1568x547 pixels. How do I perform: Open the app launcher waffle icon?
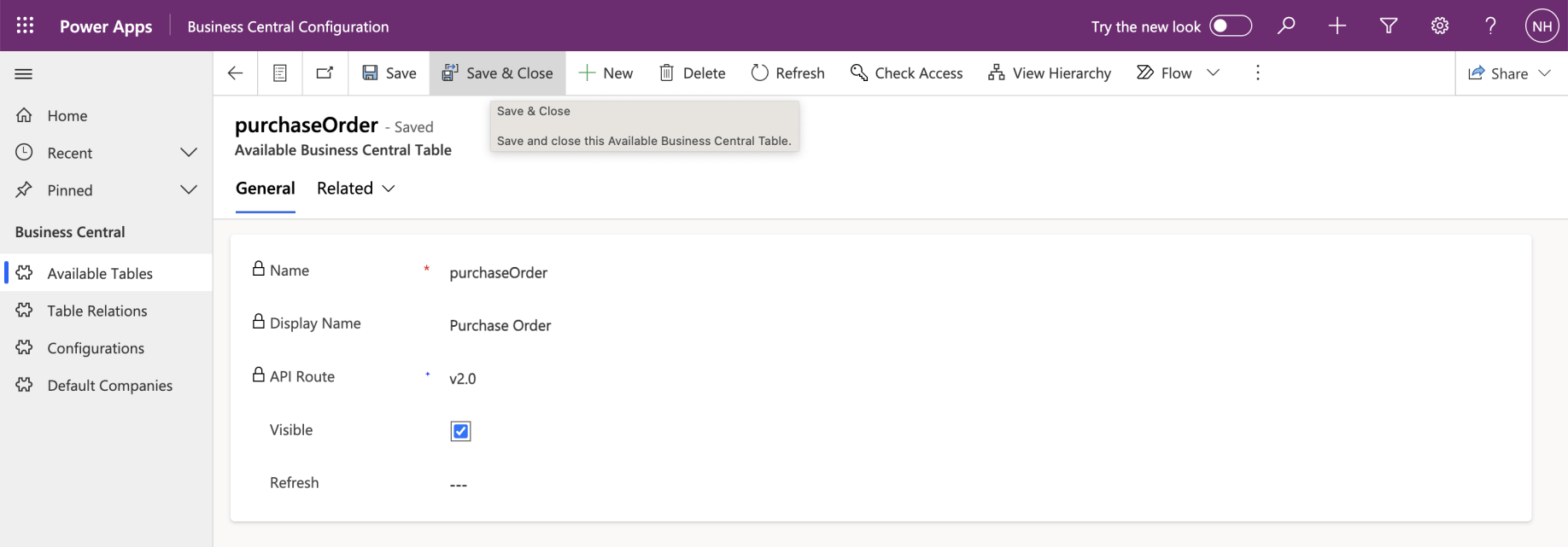(x=25, y=26)
